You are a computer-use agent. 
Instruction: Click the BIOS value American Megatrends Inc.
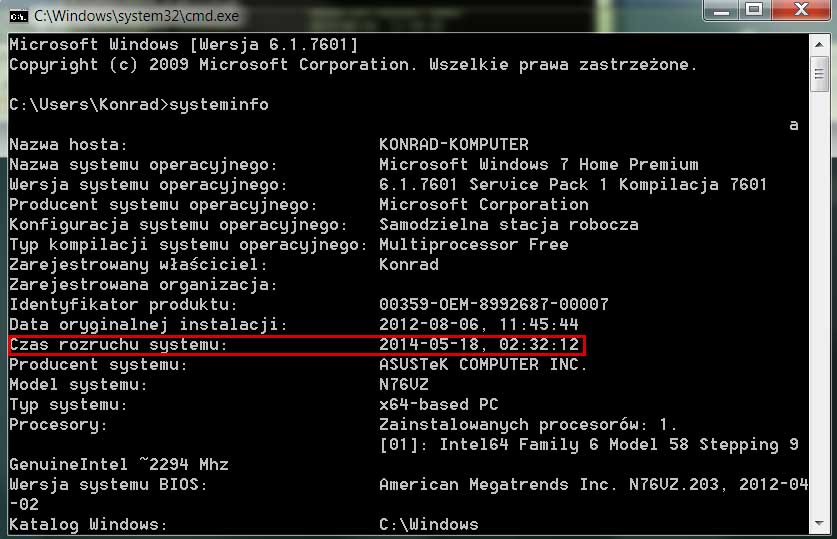pyautogui.click(x=498, y=485)
